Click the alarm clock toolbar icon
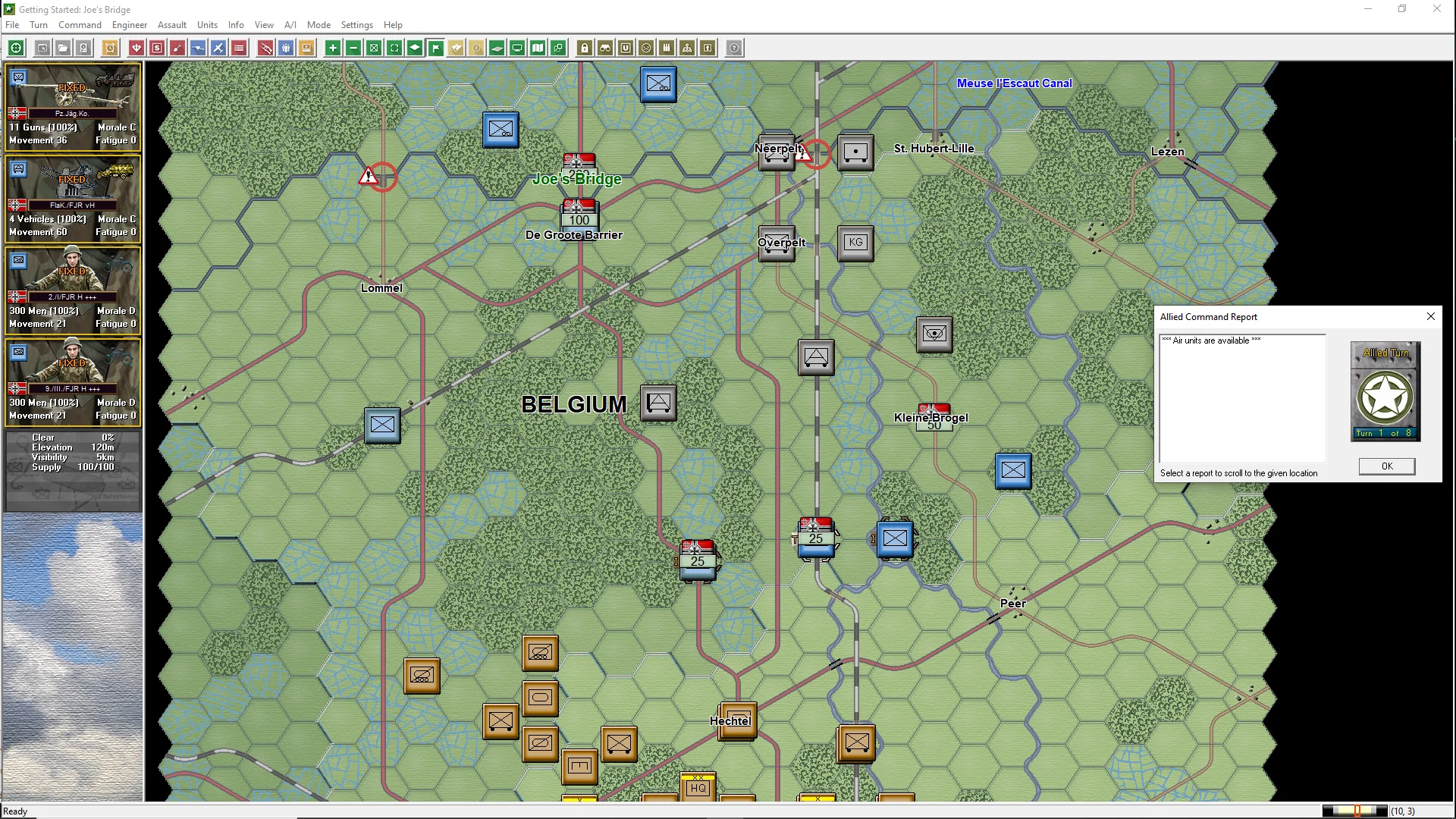 click(x=110, y=49)
